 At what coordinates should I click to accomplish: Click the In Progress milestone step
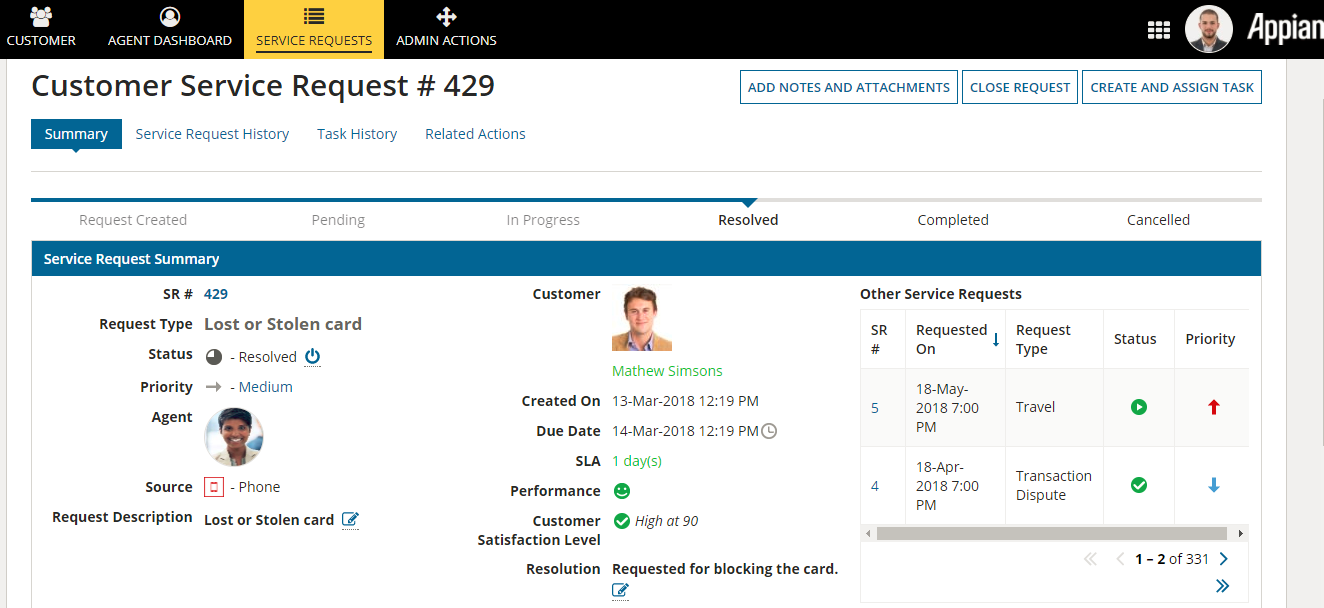(x=543, y=220)
